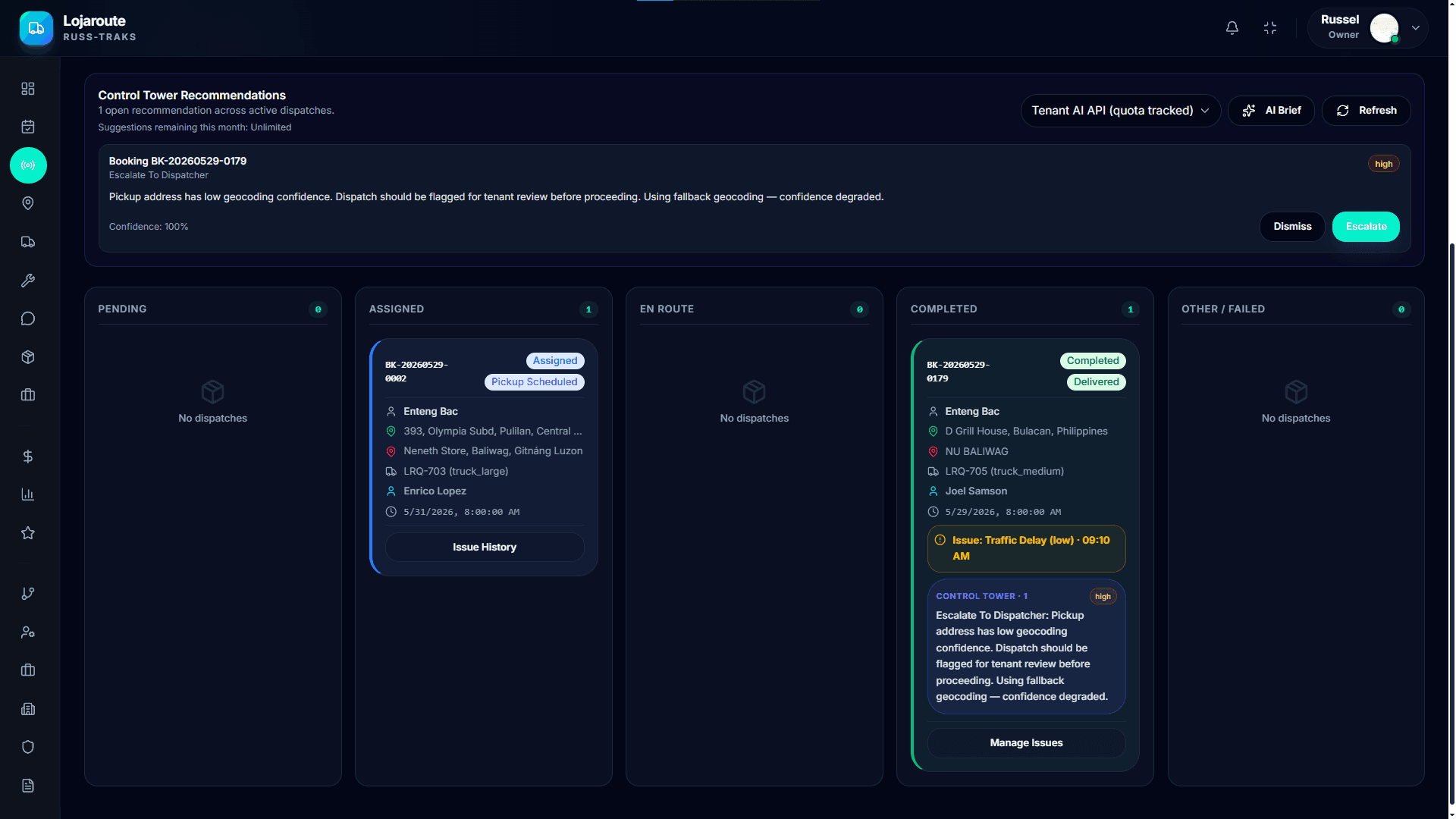The image size is (1456, 819).
Task: Click drop-off Neneth Store, Baliwag
Action: point(493,451)
